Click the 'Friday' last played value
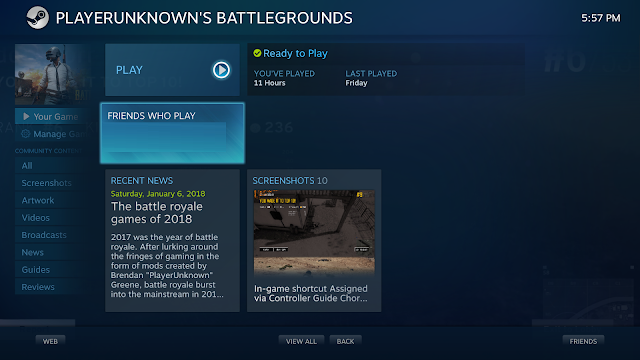This screenshot has height=360, width=640. pos(356,83)
